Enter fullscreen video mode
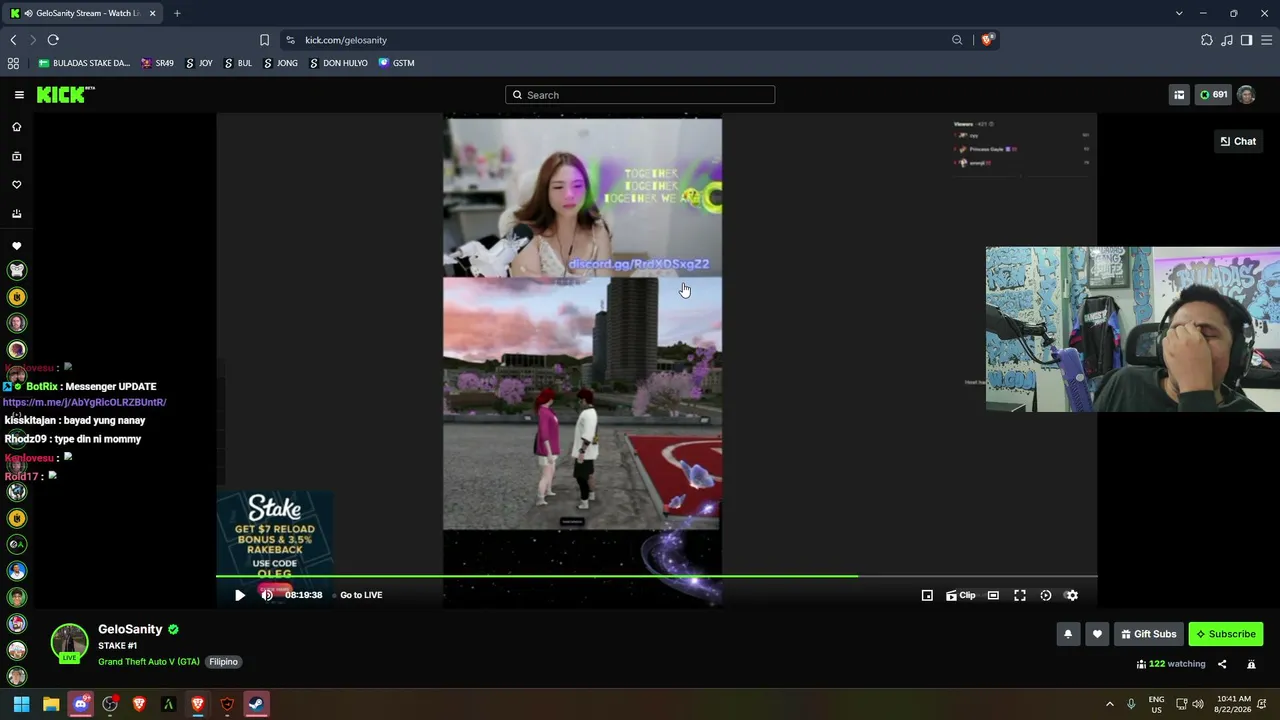 click(x=1020, y=595)
